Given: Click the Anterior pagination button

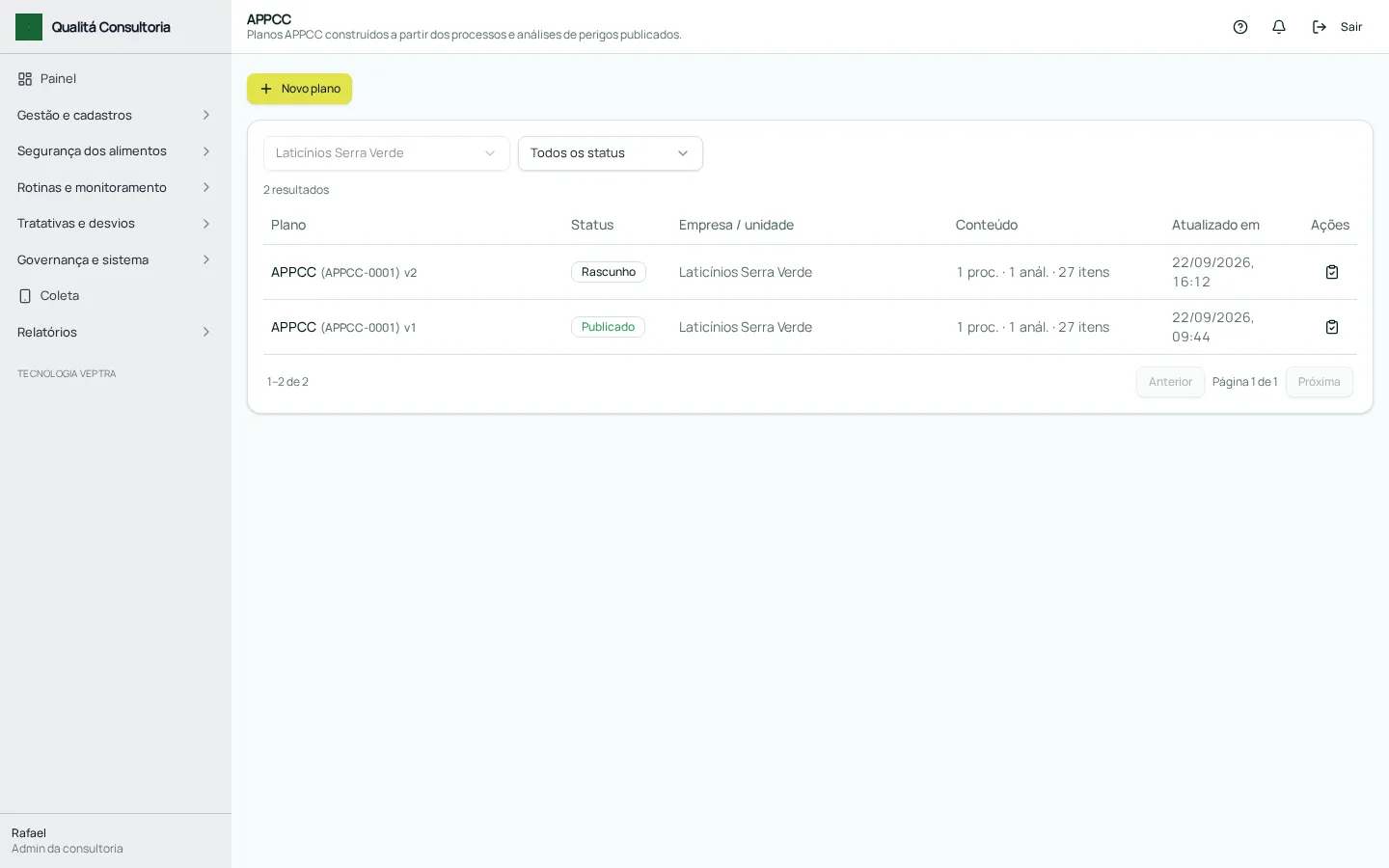Looking at the screenshot, I should [x=1170, y=382].
